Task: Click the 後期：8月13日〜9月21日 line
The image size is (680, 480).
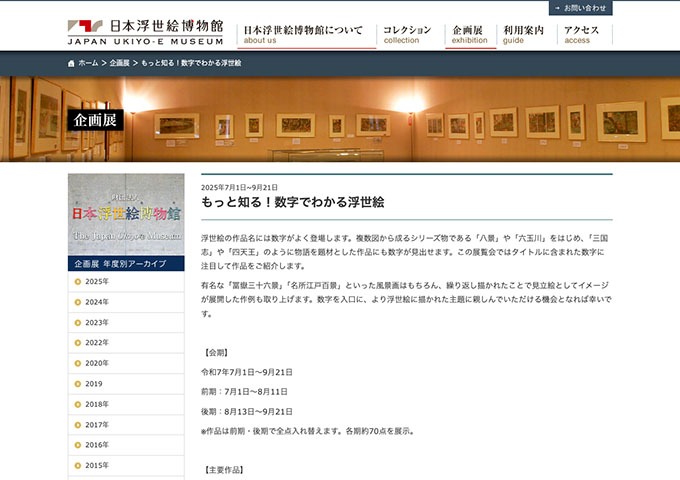Action: 247,412
